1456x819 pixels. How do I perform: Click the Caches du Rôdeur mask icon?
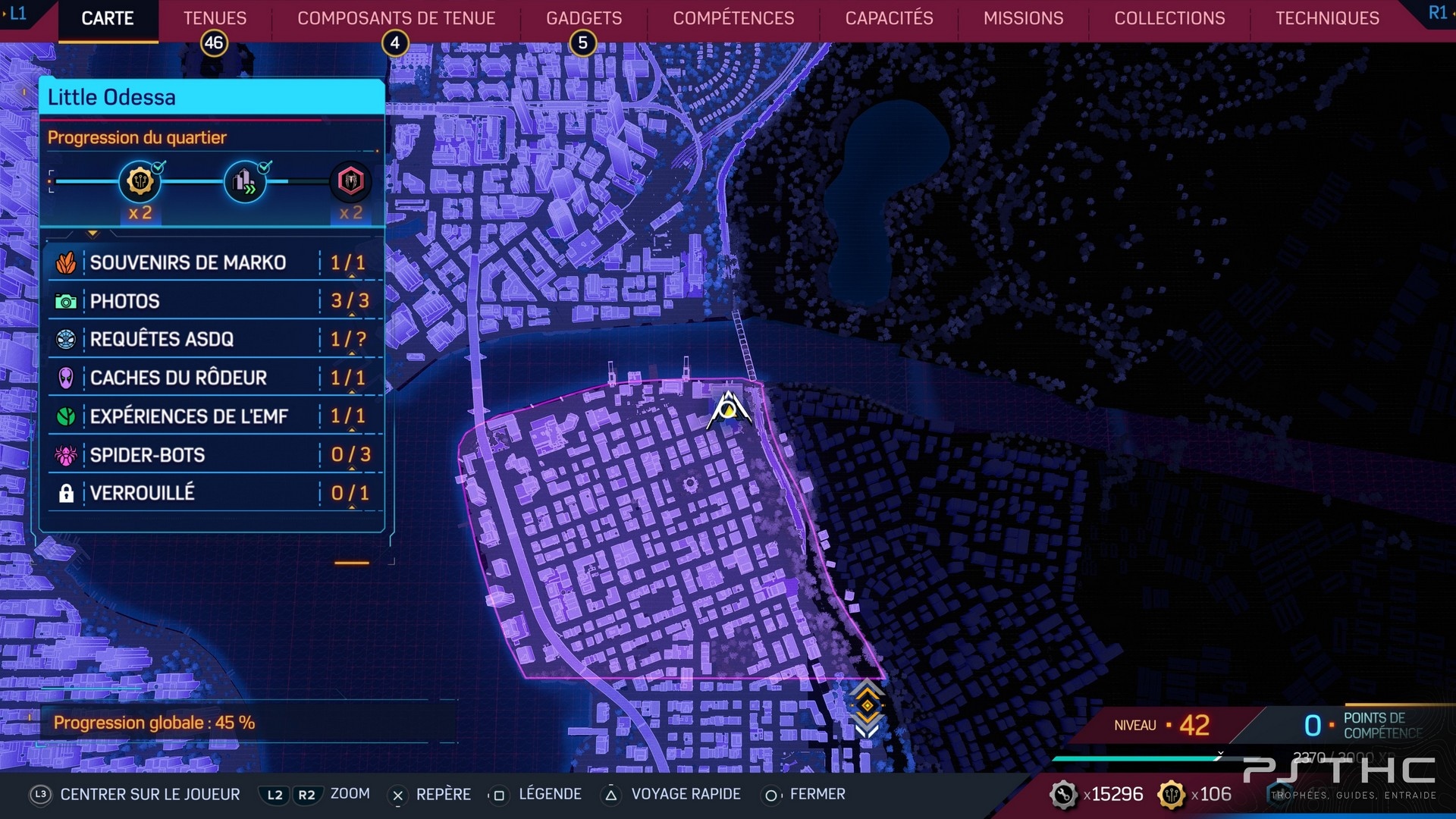(x=66, y=378)
